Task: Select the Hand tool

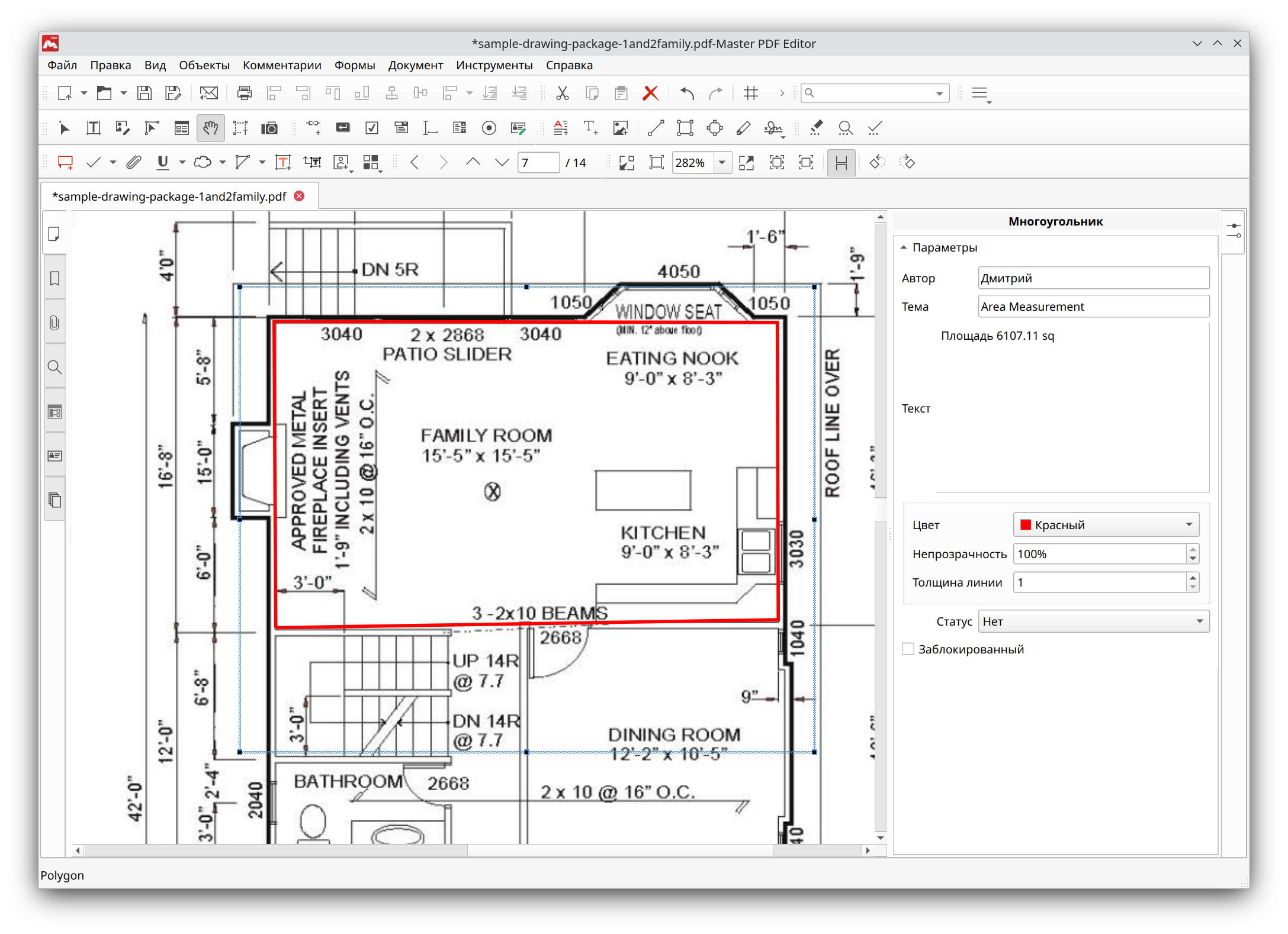Action: click(x=210, y=128)
